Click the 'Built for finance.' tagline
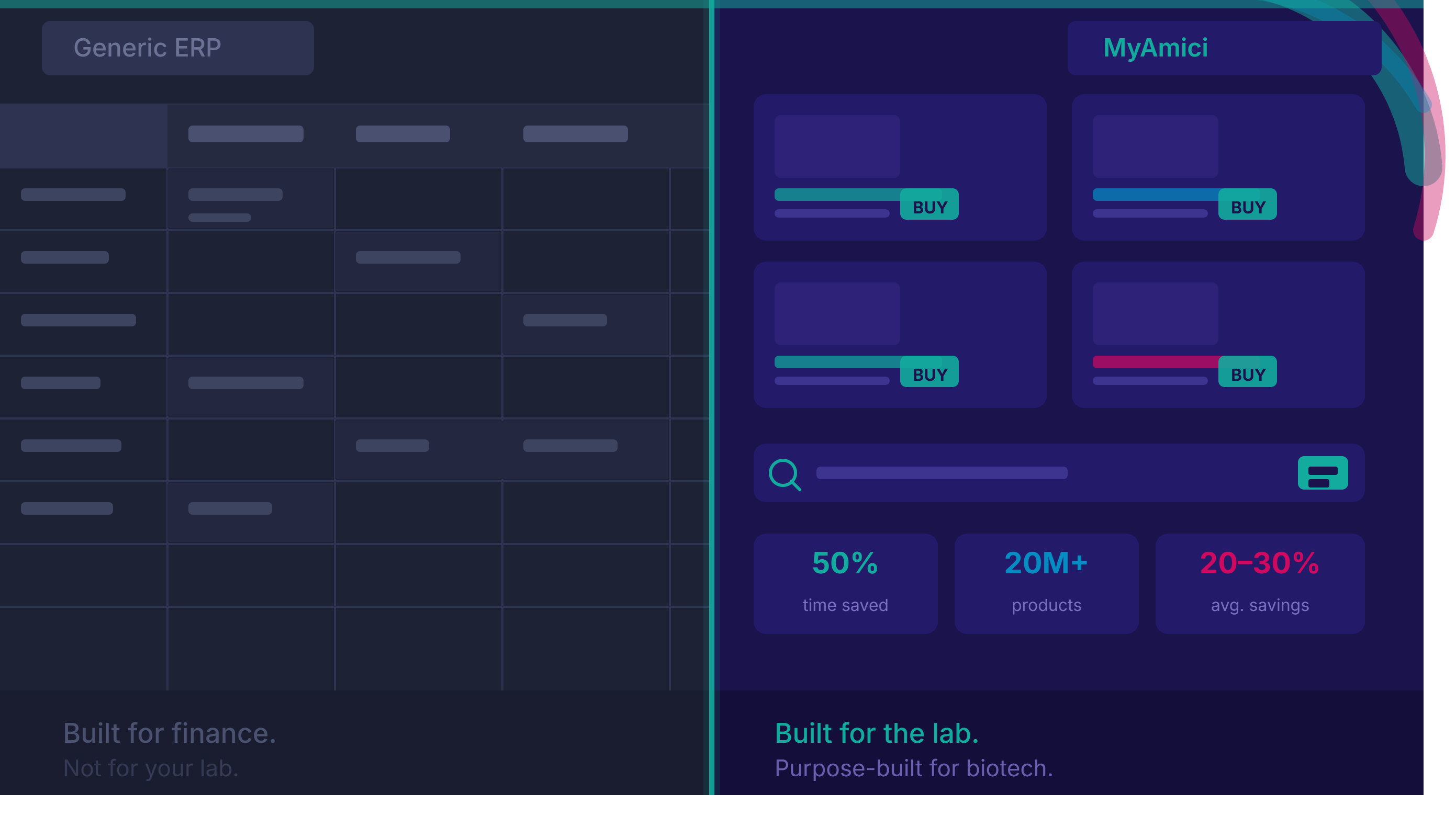Image resolution: width=1456 pixels, height=816 pixels. coord(170,733)
